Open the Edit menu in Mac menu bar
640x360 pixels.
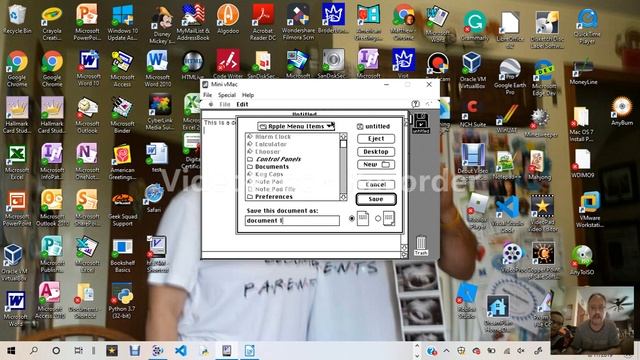point(242,104)
